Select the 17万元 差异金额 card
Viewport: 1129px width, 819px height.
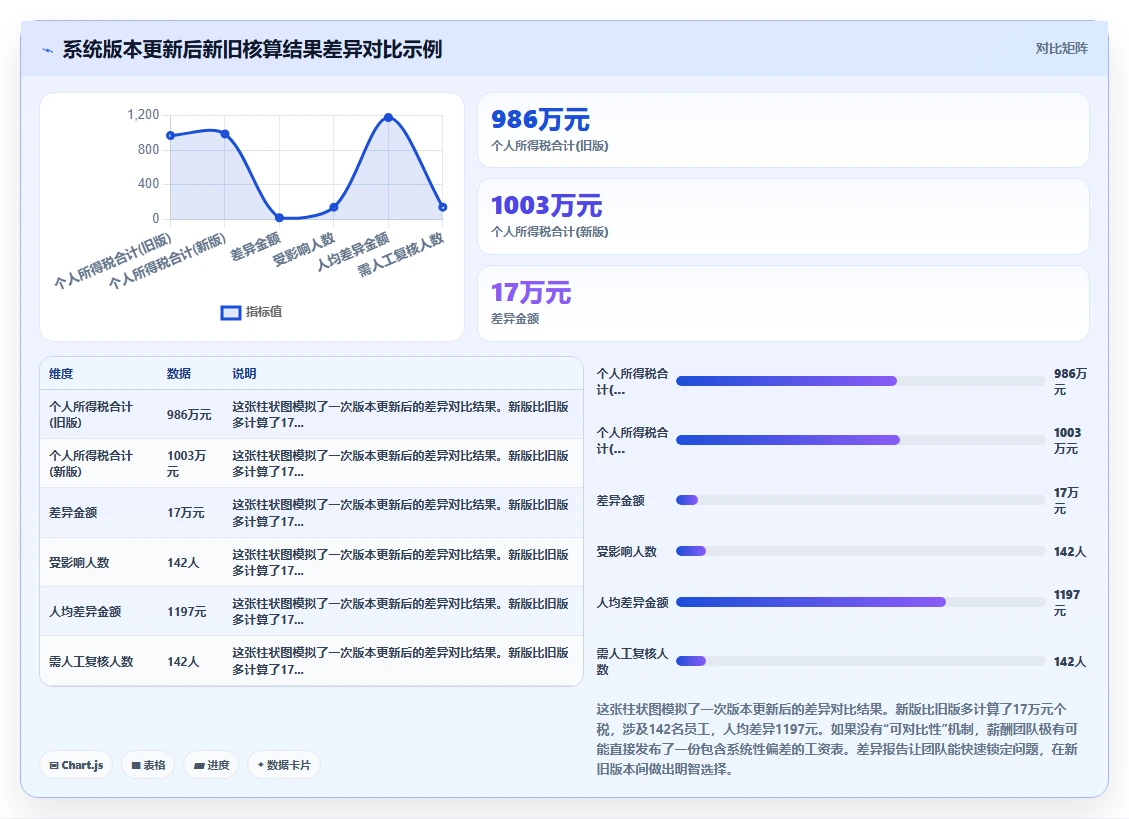(x=783, y=303)
